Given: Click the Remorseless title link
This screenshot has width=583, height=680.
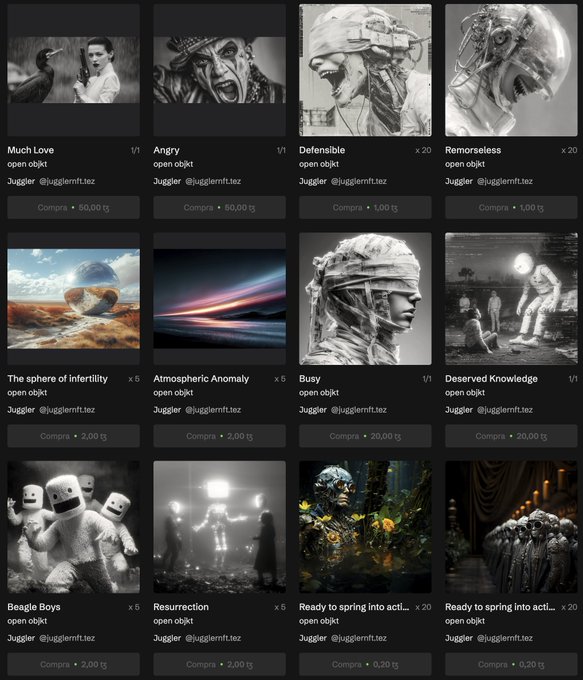Looking at the screenshot, I should (473, 150).
